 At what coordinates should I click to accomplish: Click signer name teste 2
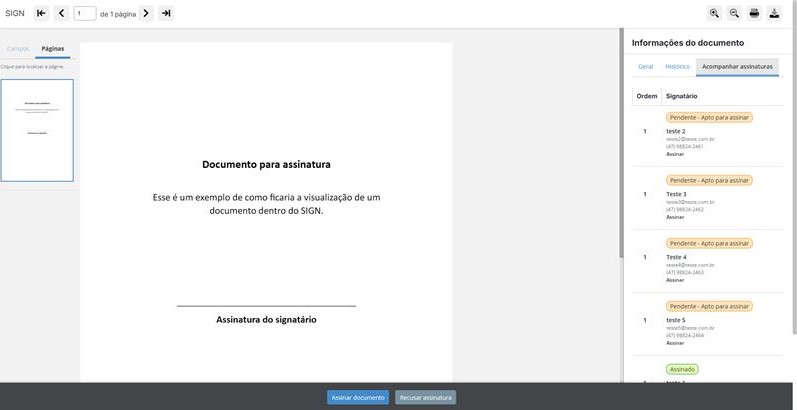676,131
